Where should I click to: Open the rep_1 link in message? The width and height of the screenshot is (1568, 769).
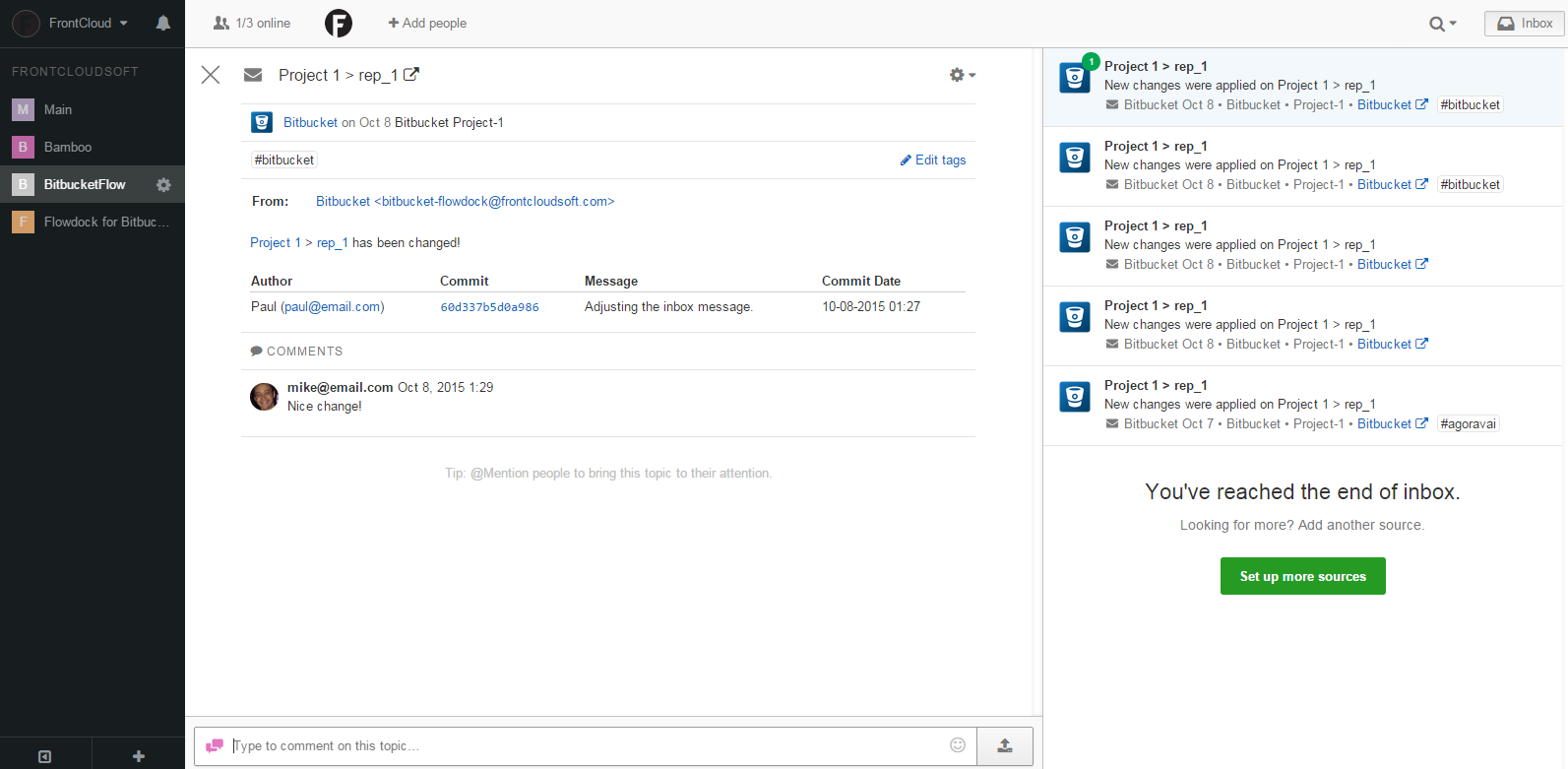point(333,242)
